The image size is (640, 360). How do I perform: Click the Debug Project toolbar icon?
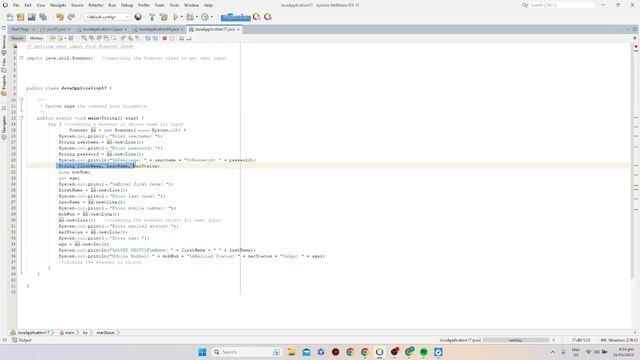click(190, 17)
